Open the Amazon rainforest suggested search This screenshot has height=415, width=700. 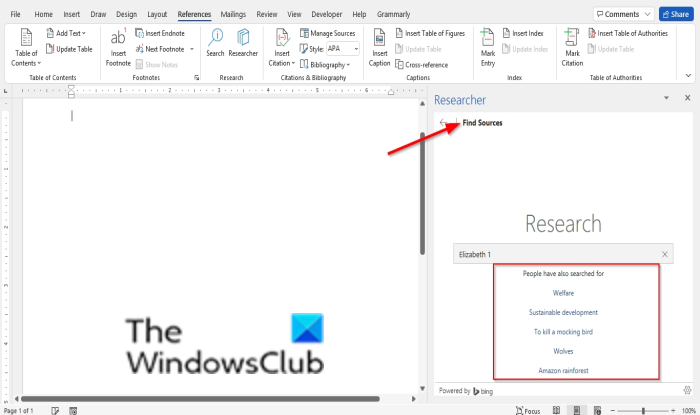coord(563,370)
